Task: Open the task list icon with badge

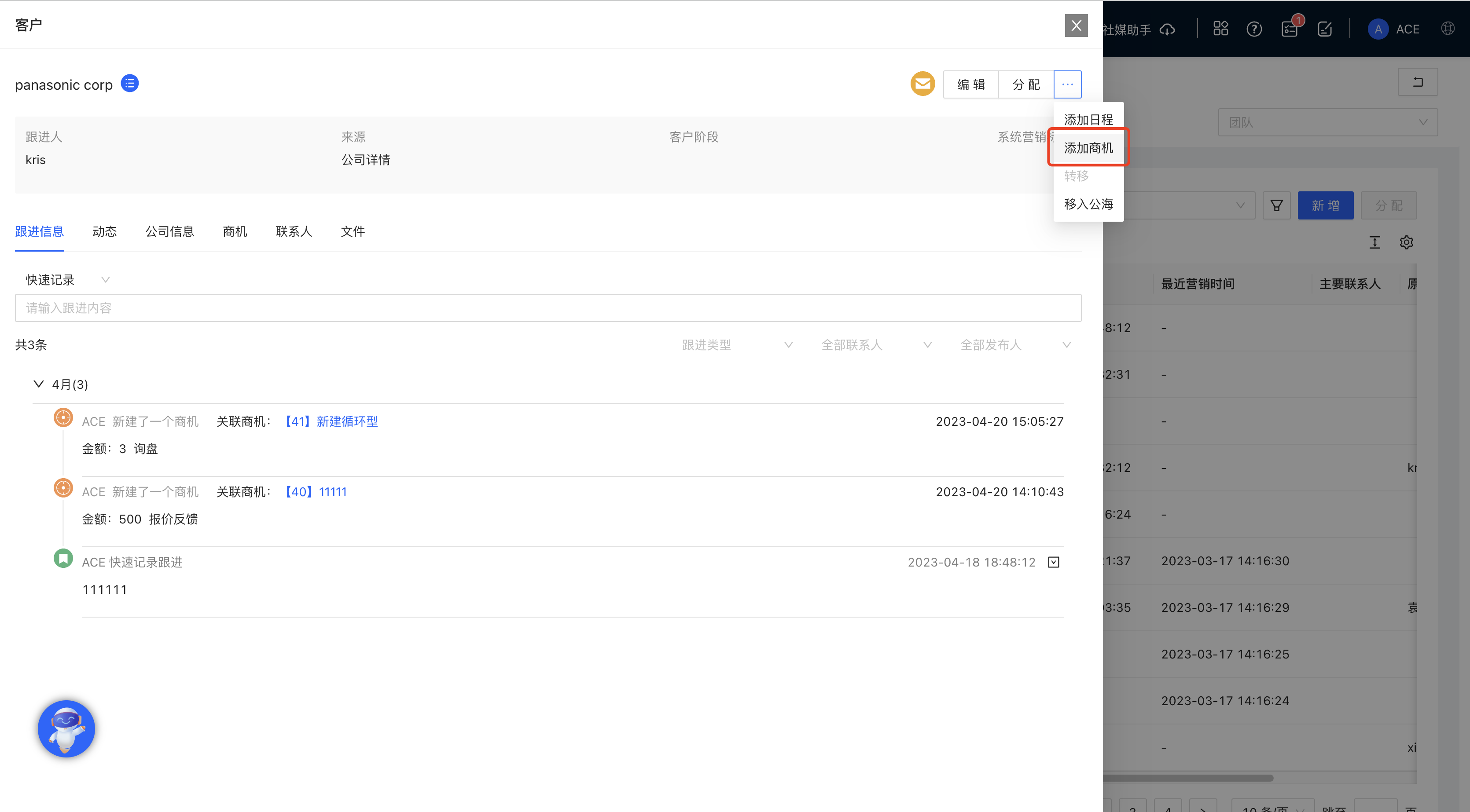Action: tap(1290, 29)
